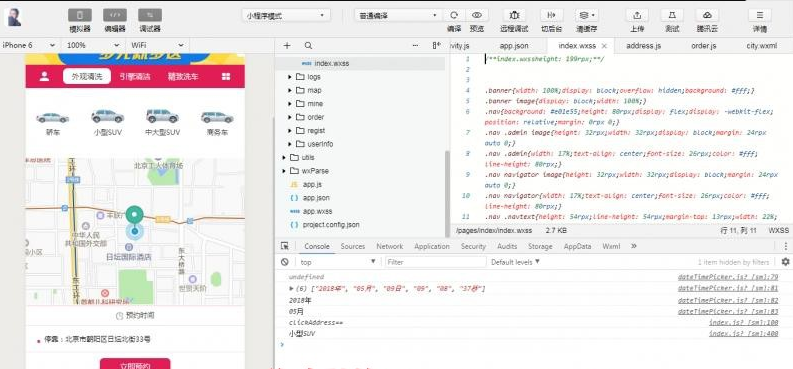The width and height of the screenshot is (793, 369).
Task: Click the inspect element icon in devtools
Action: pos(285,246)
